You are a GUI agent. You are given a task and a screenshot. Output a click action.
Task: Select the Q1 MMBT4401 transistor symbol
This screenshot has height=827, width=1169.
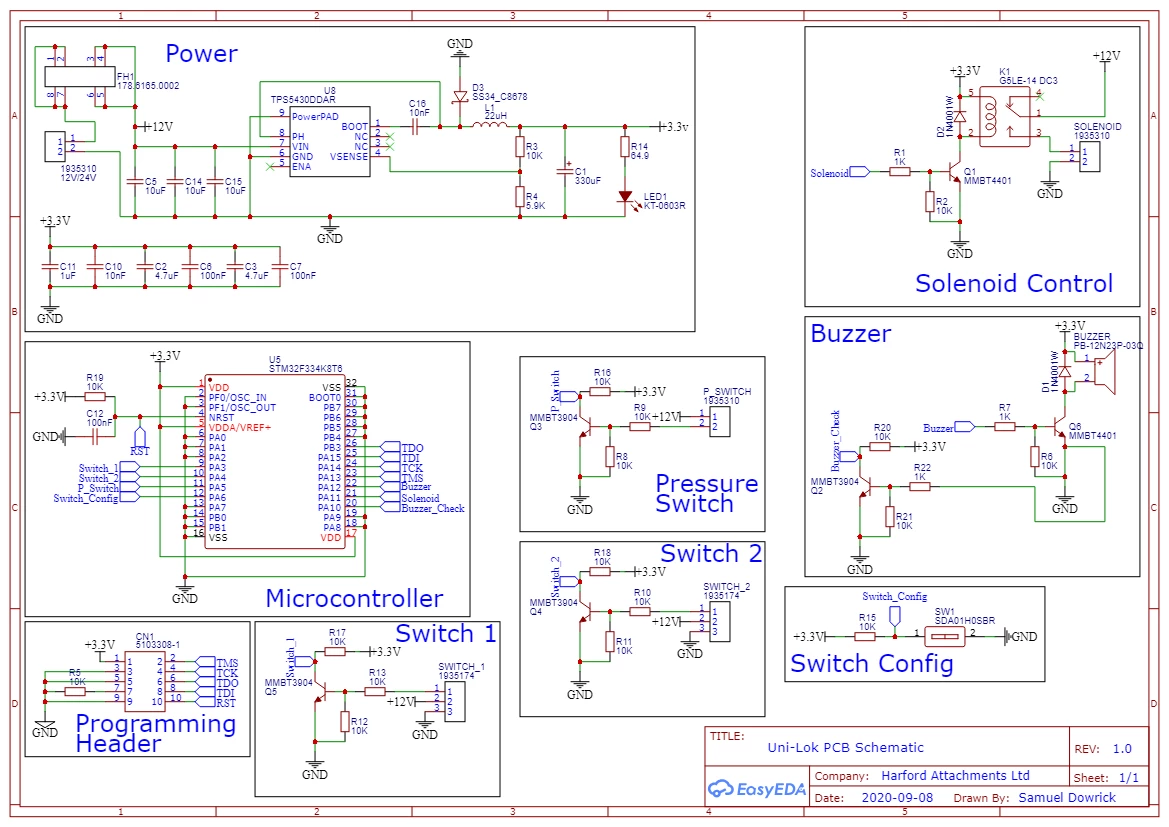[x=955, y=172]
